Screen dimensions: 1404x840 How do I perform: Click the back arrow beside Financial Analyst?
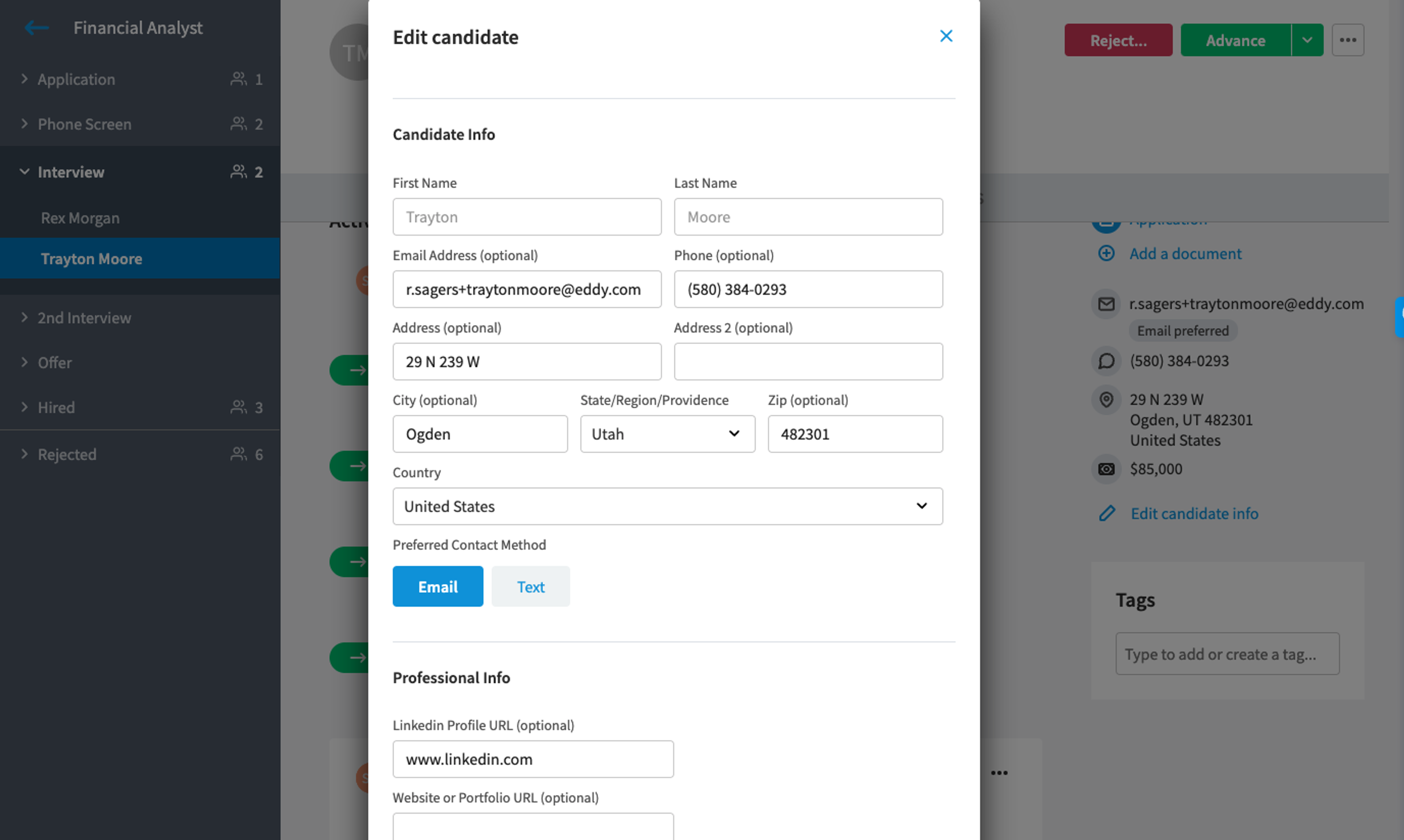pyautogui.click(x=37, y=27)
